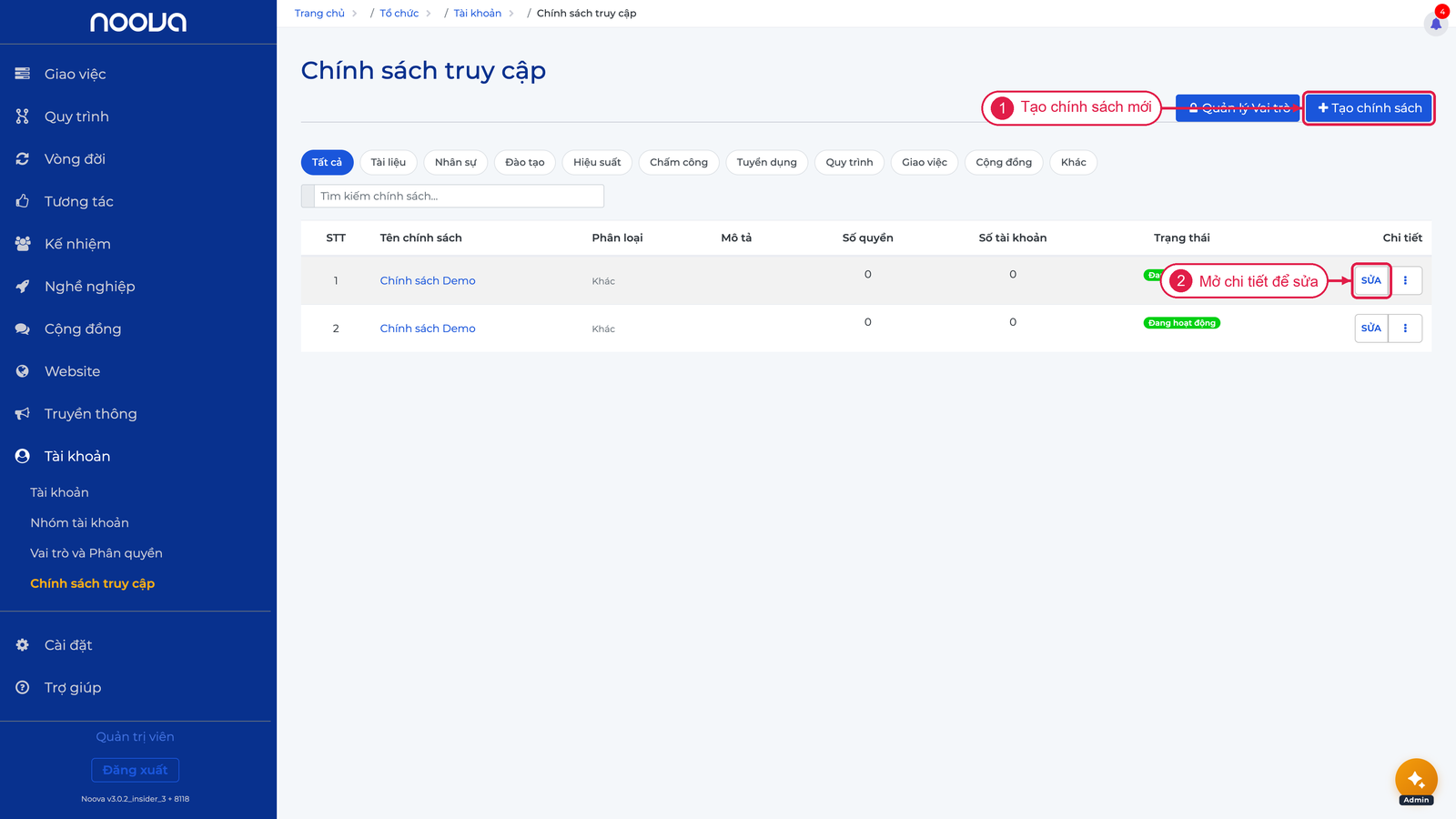This screenshot has width=1456, height=819.
Task: Click Tên chính sách column header
Action: (x=421, y=238)
